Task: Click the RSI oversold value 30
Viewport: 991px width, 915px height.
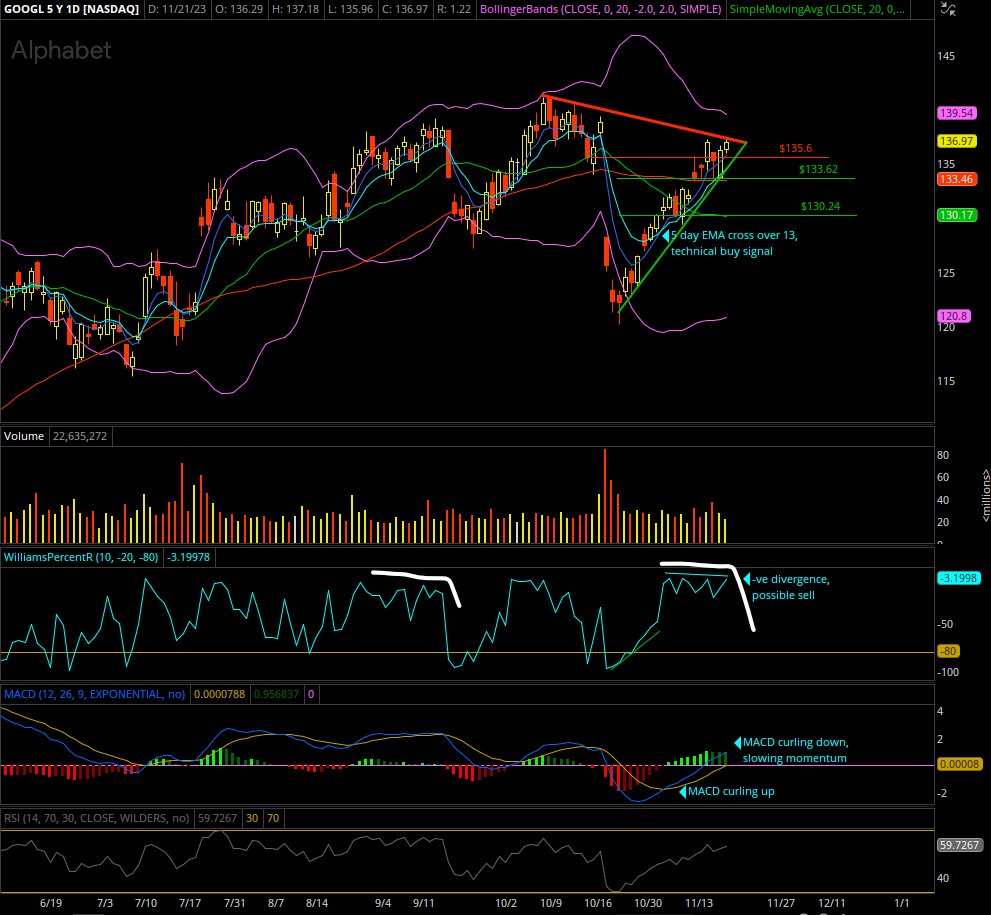Action: 252,818
